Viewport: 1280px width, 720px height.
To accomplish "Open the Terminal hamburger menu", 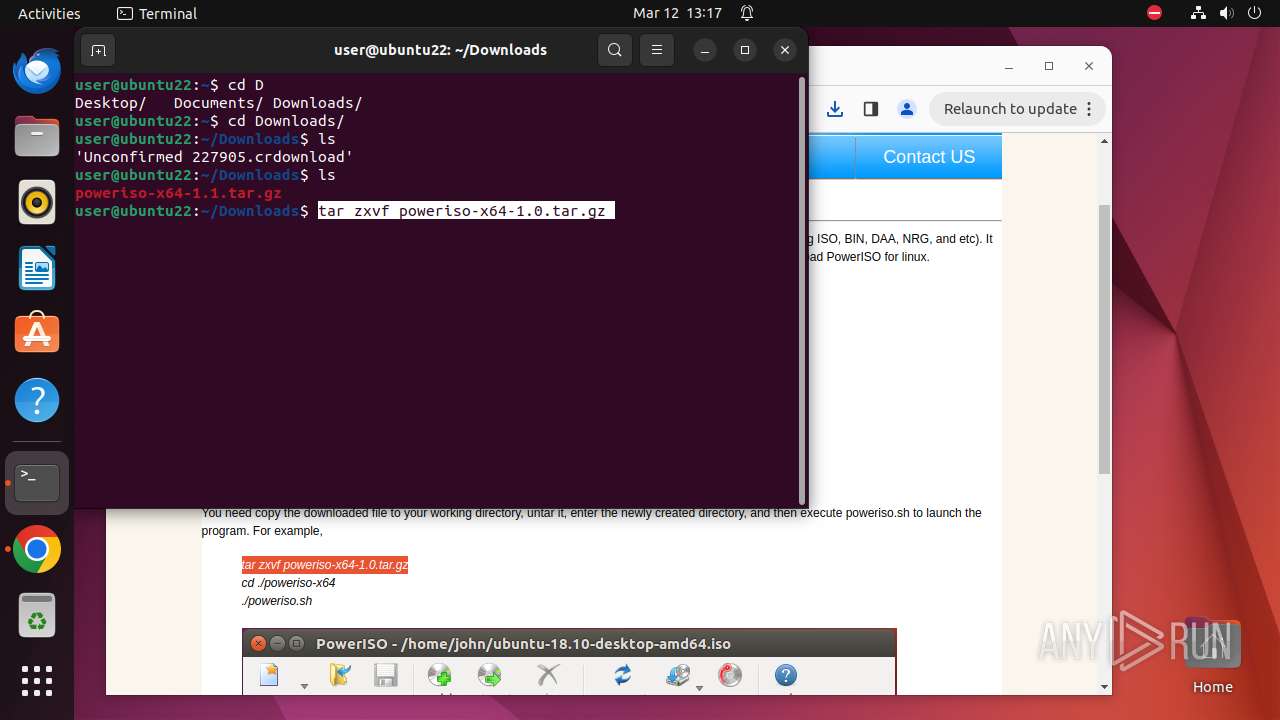I will click(x=656, y=50).
